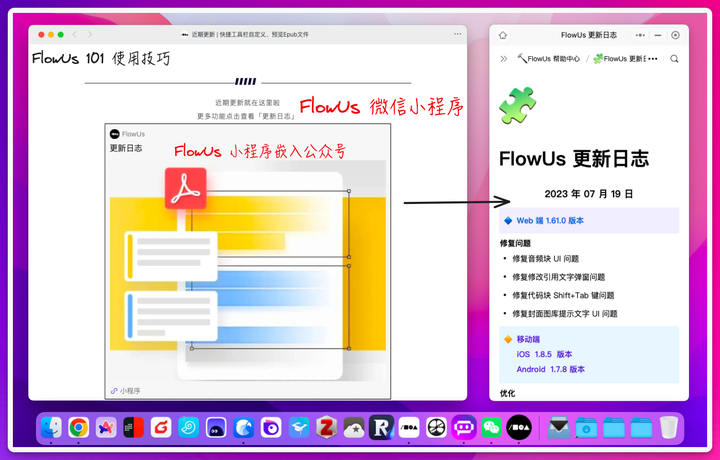
Task: Open the iOS 1.8.5 版本 link
Action: click(x=544, y=354)
